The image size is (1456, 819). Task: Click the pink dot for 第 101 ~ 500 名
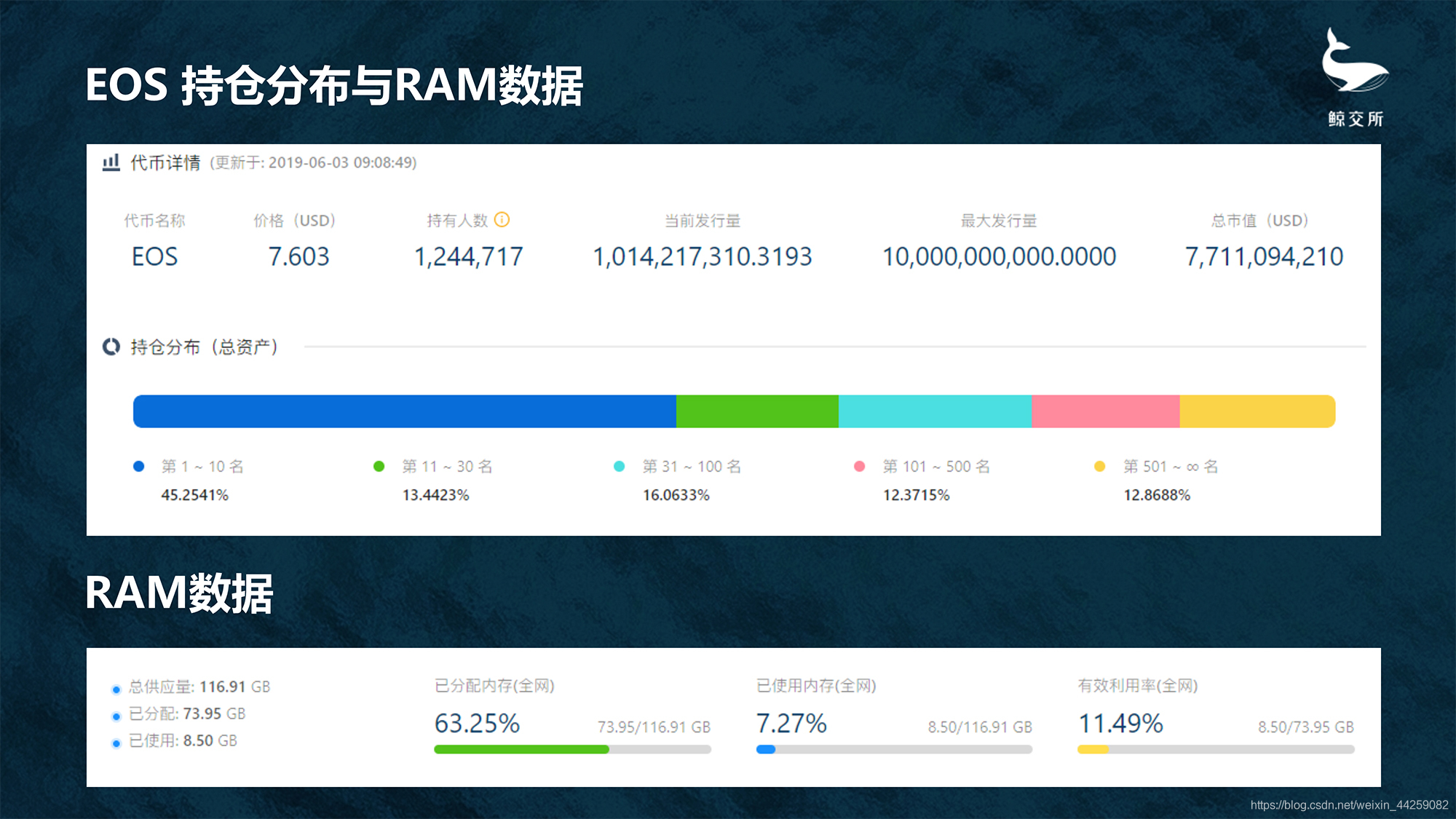859,466
